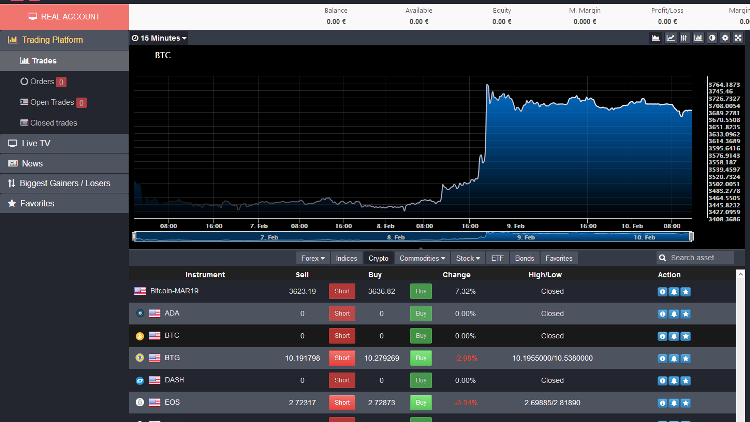
Task: Add Bitcoin-MAR19 to favorites star
Action: click(x=685, y=291)
